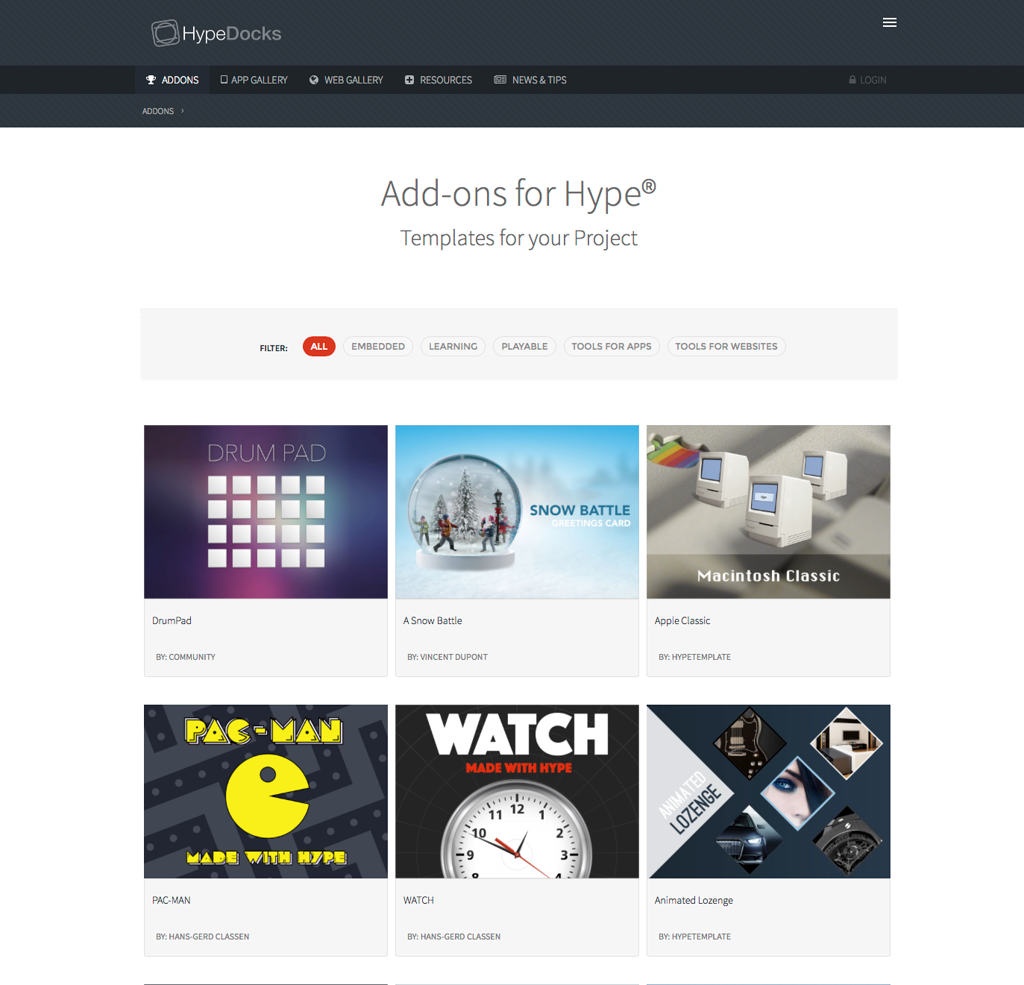
Task: Click the red ALL filter pill
Action: 318,346
